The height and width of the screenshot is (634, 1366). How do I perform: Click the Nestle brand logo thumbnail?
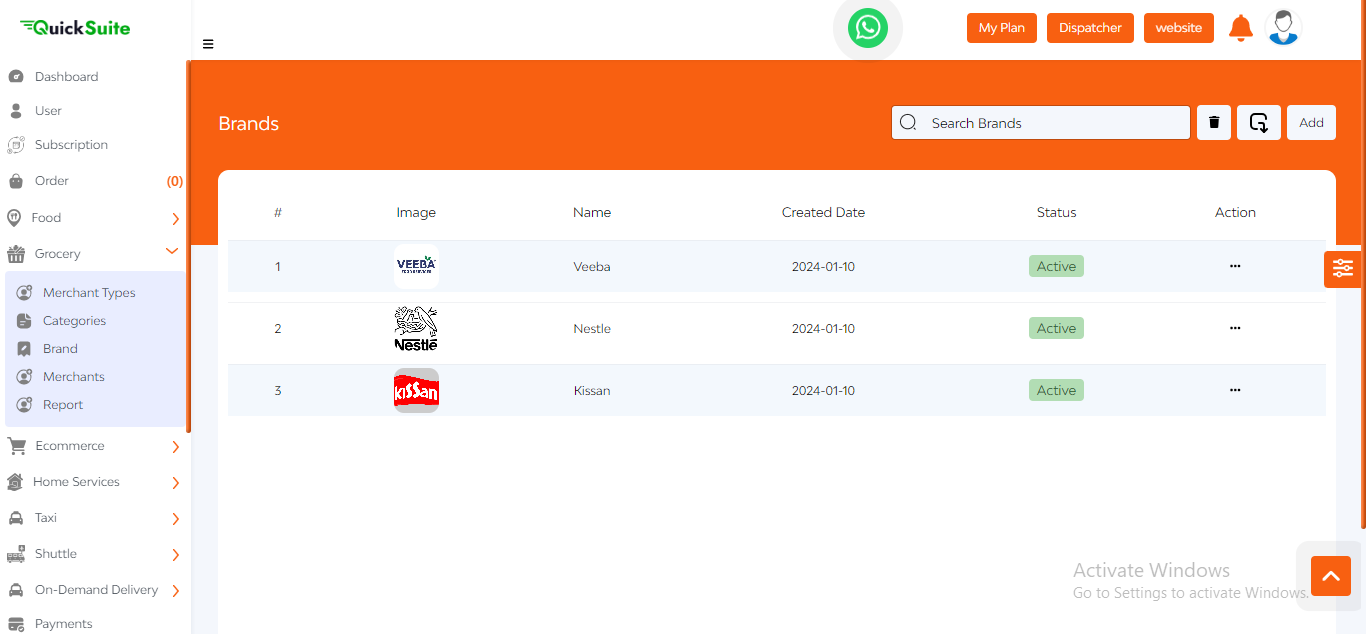416,329
